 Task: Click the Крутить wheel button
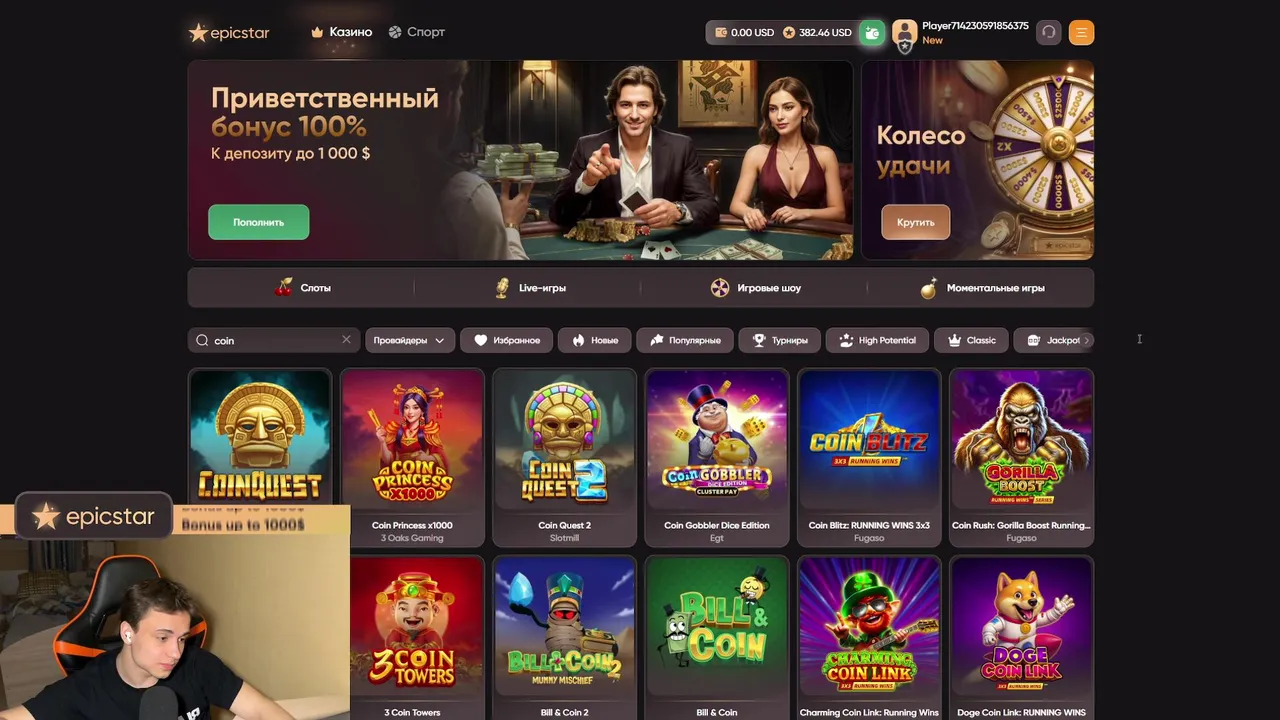916,222
